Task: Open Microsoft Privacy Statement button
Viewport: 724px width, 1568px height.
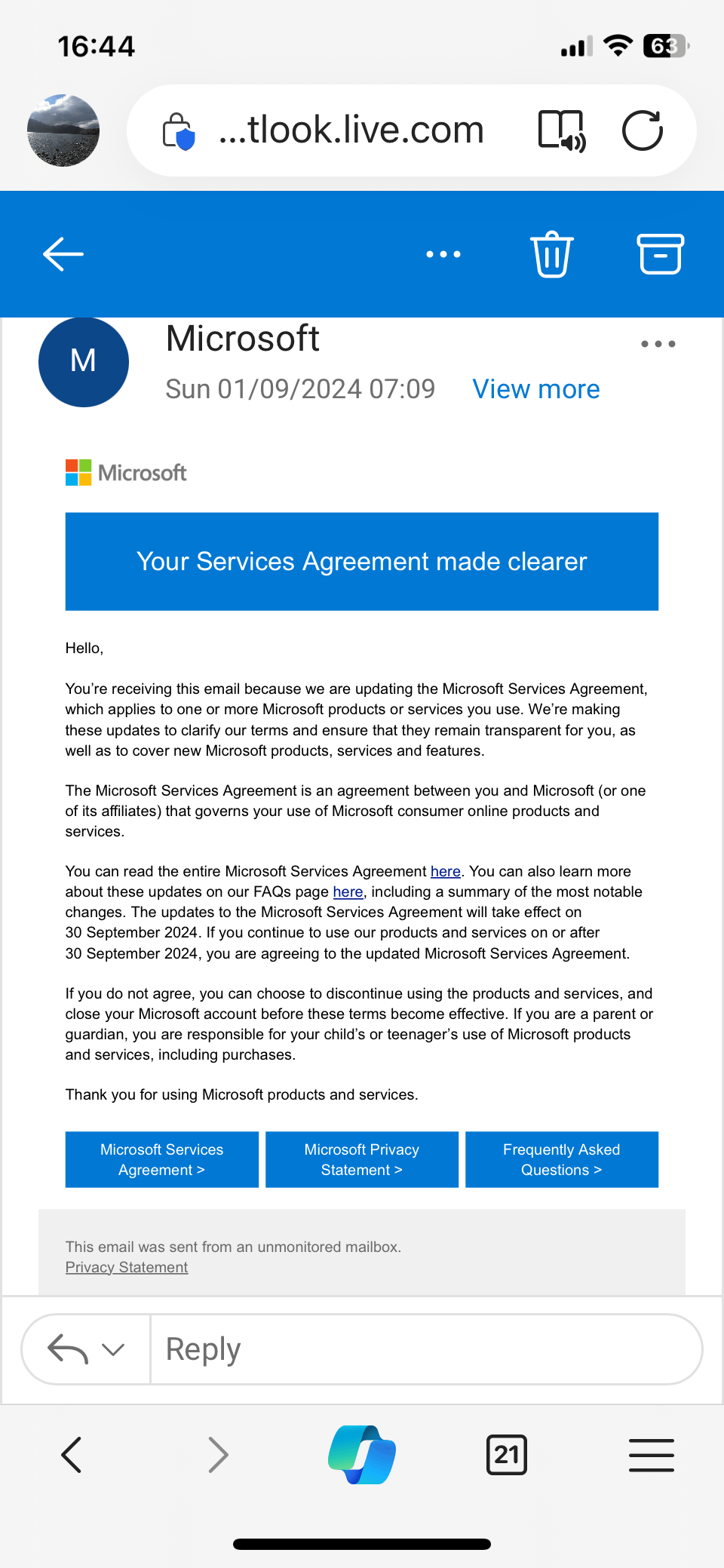Action: tap(362, 1159)
